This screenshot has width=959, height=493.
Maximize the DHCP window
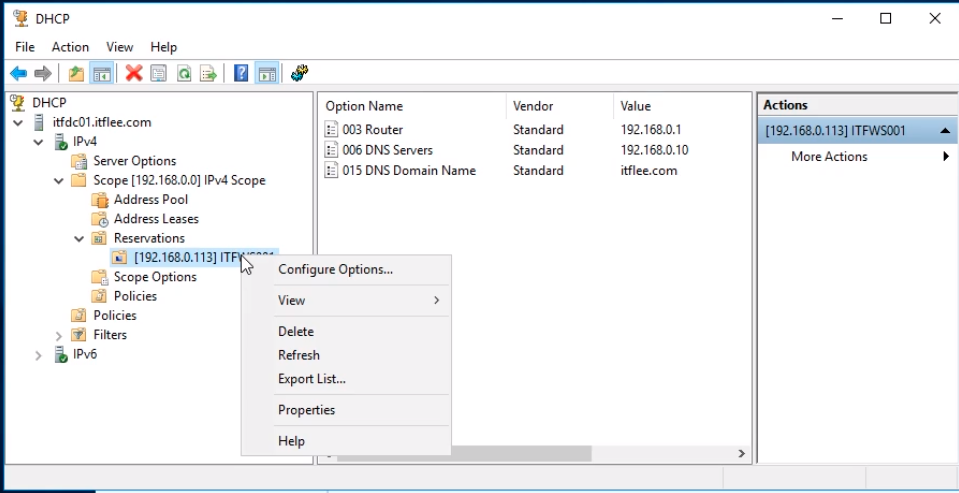click(x=886, y=19)
